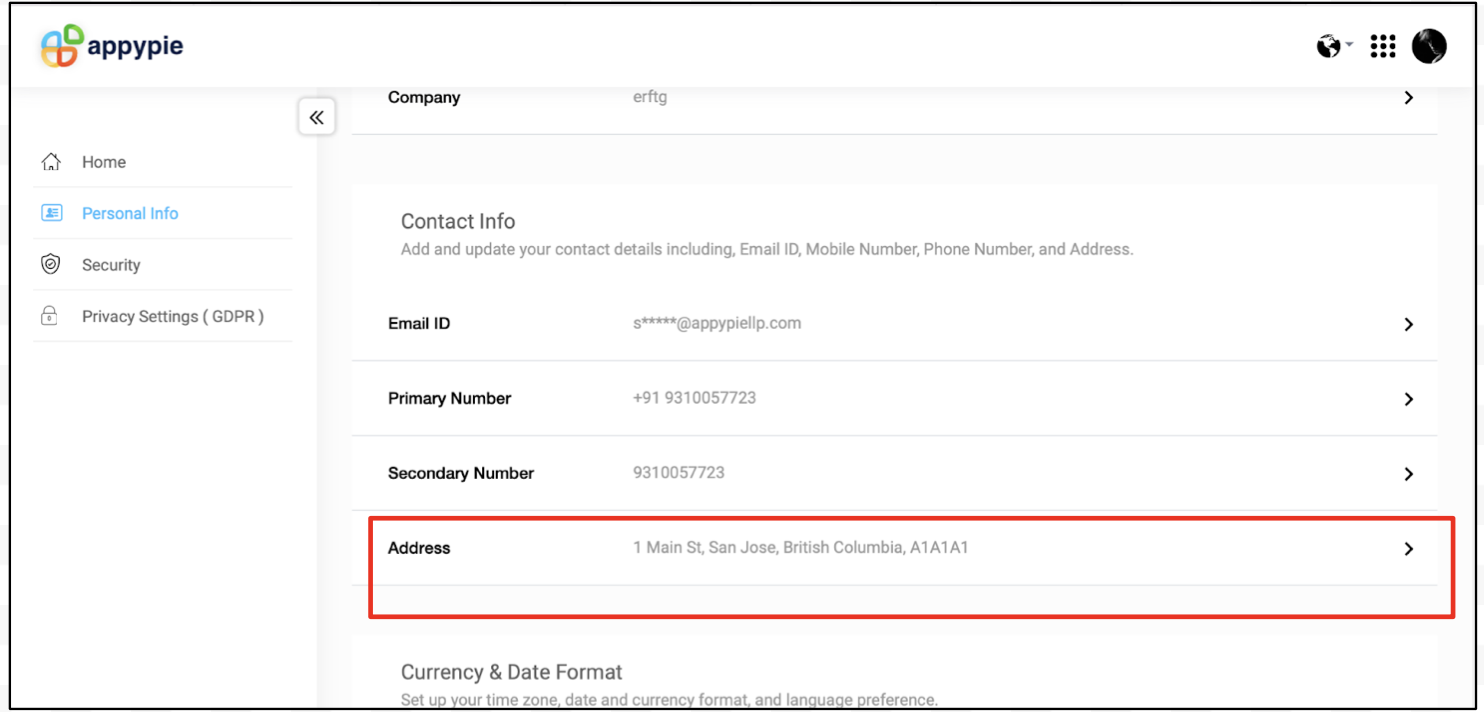Click the Home house icon
Screen dimensions: 1484x712
pyautogui.click(x=51, y=162)
